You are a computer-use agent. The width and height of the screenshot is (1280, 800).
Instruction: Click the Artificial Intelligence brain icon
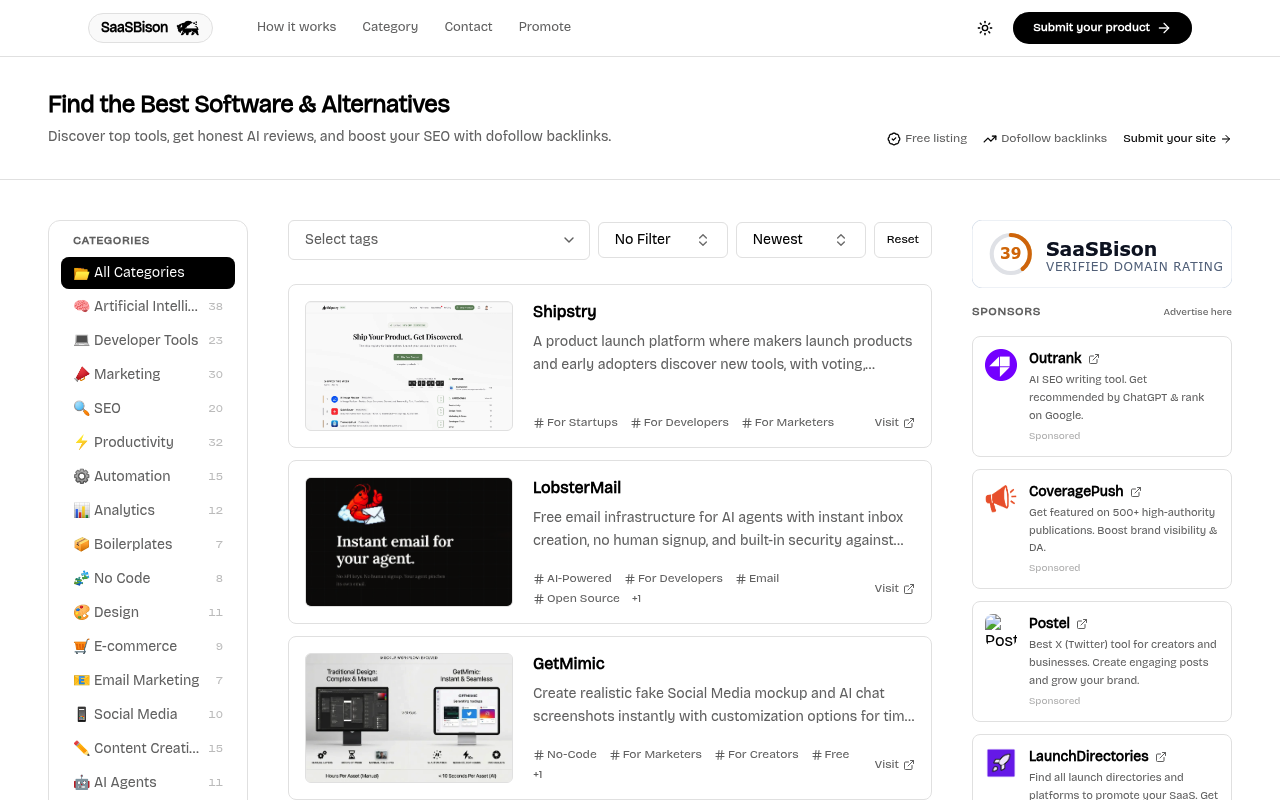pos(82,306)
